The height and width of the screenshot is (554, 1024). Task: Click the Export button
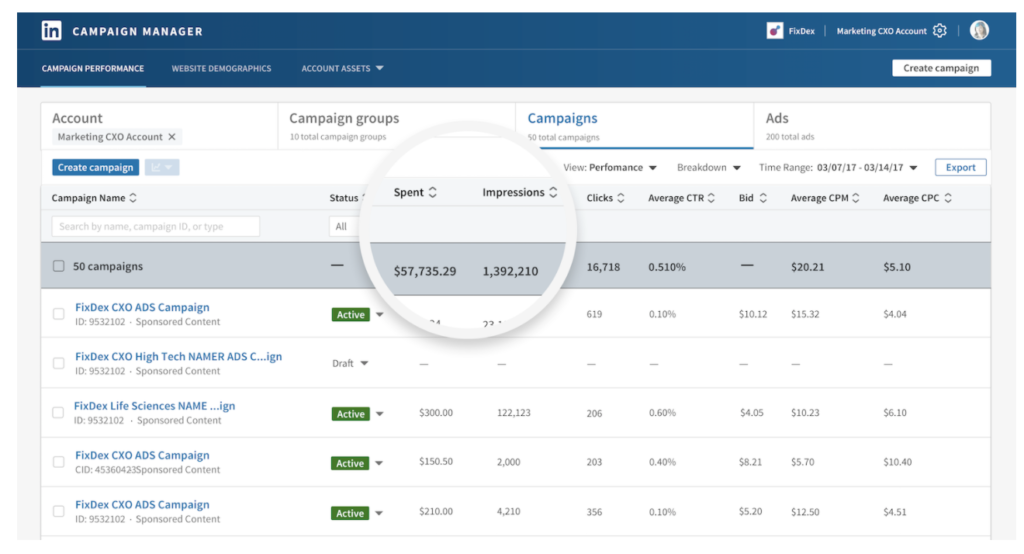coord(961,167)
